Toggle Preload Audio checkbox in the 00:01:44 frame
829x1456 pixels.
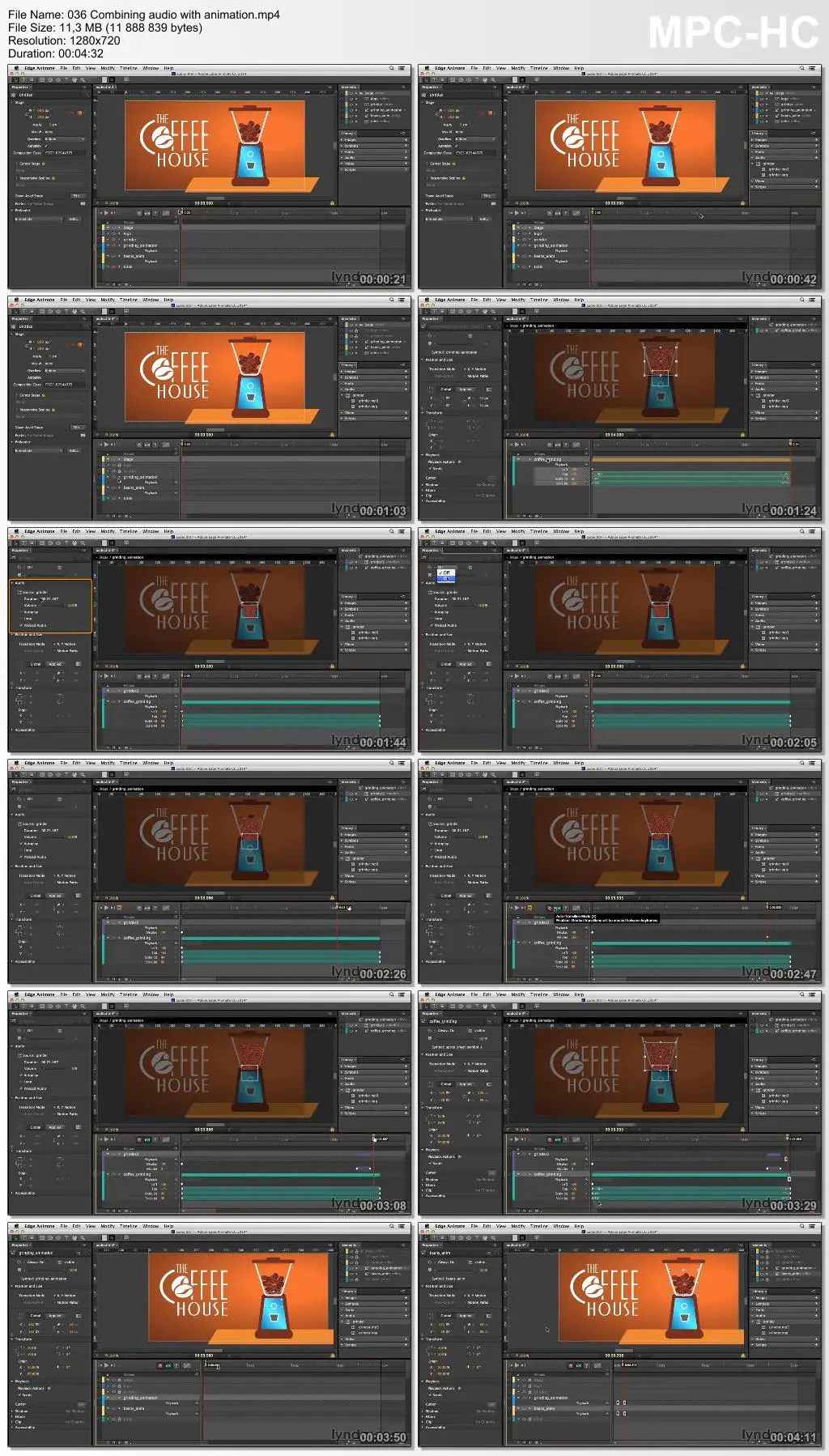tap(22, 625)
